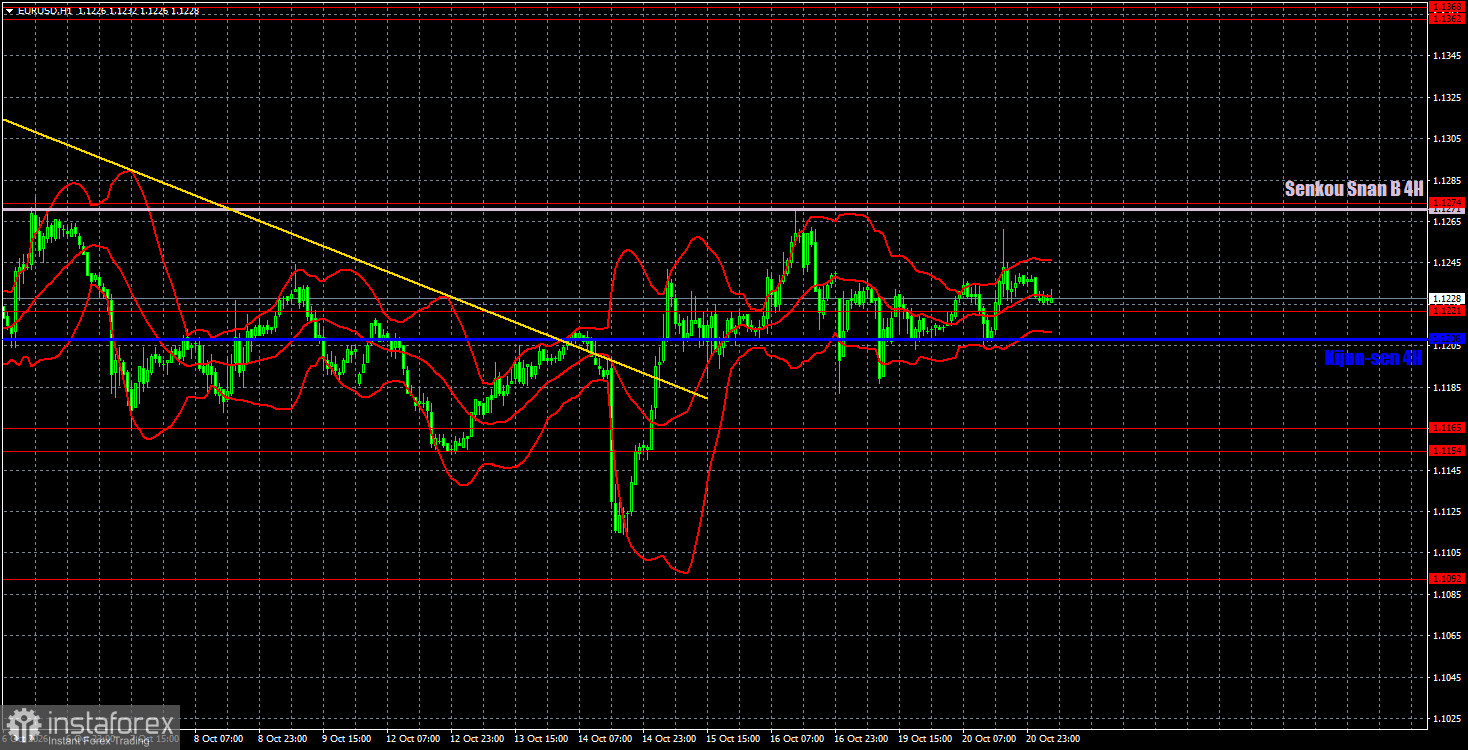Click the white 1.1228 current price tag
The height and width of the screenshot is (750, 1468).
click(1447, 298)
